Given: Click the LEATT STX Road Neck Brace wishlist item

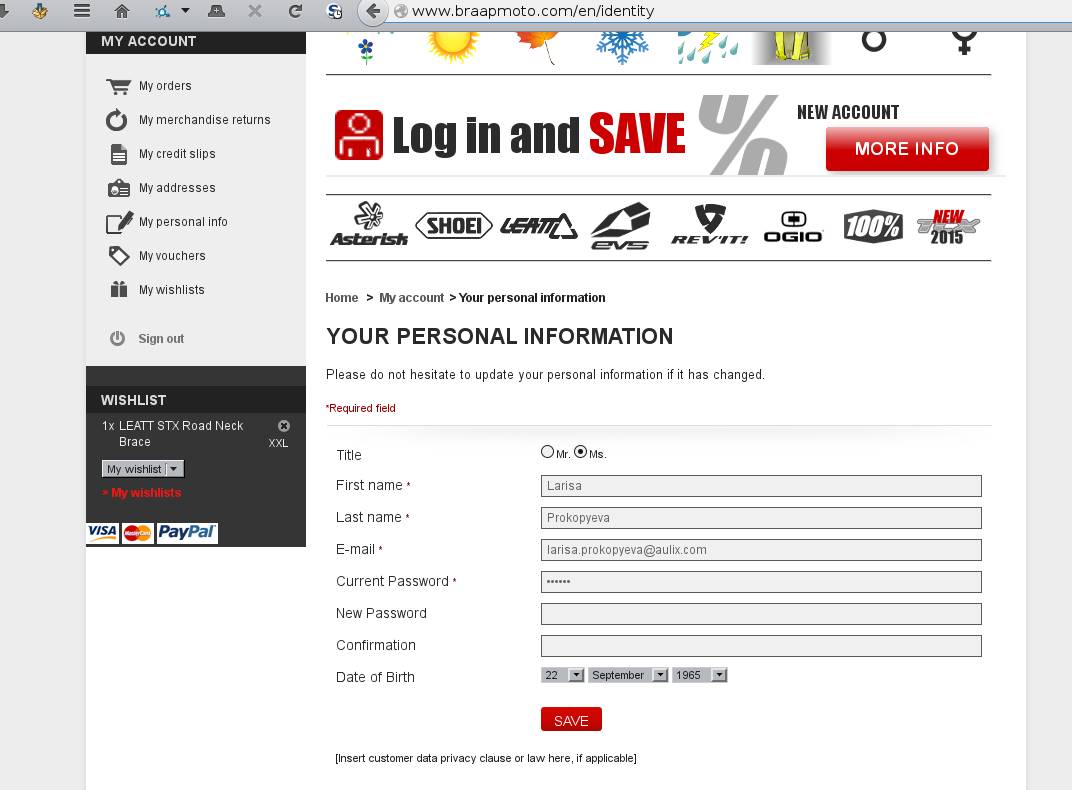Looking at the screenshot, I should point(180,434).
